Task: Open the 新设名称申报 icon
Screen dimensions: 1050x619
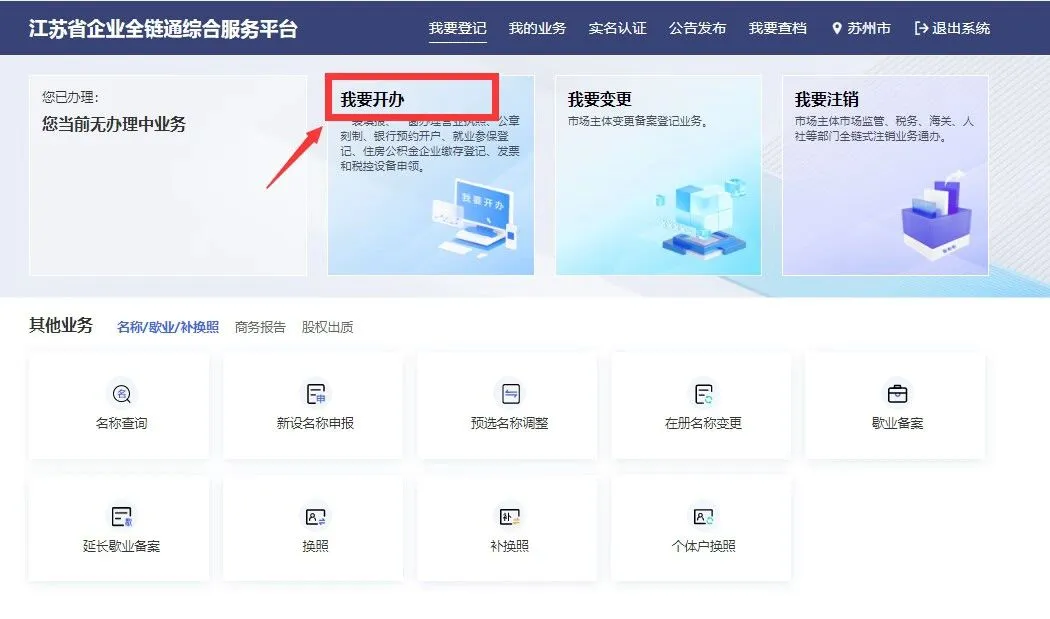Action: [x=315, y=393]
